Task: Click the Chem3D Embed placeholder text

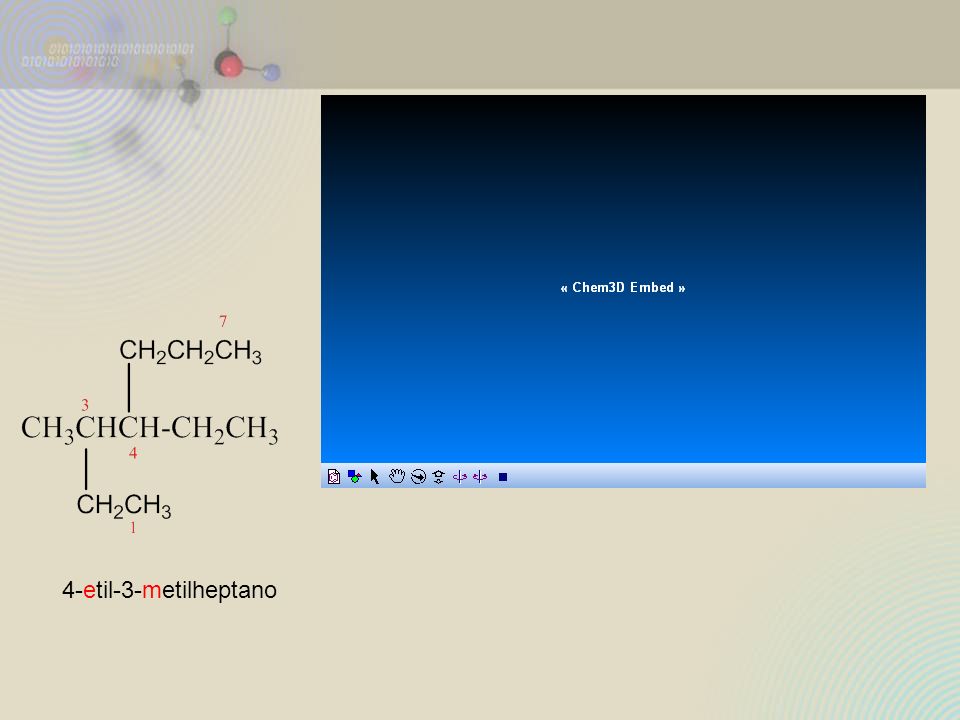Action: point(623,288)
